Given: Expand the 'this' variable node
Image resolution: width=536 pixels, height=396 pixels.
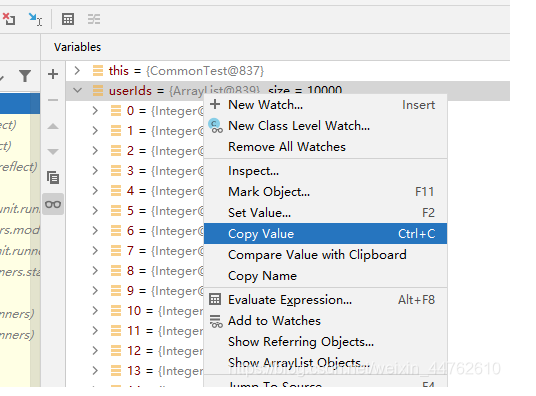Looking at the screenshot, I should (x=77, y=71).
